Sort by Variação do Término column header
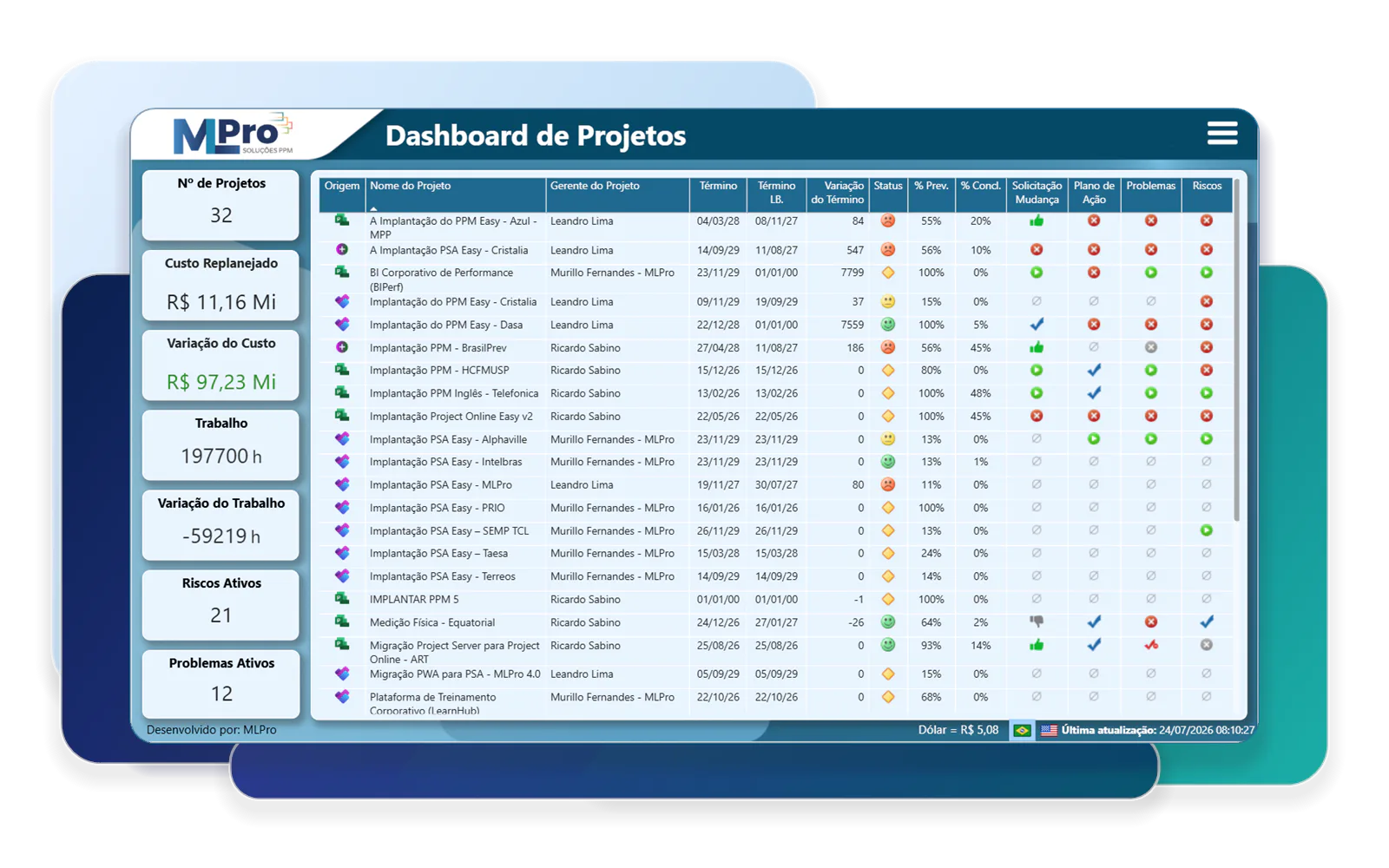1389x868 pixels. click(838, 194)
